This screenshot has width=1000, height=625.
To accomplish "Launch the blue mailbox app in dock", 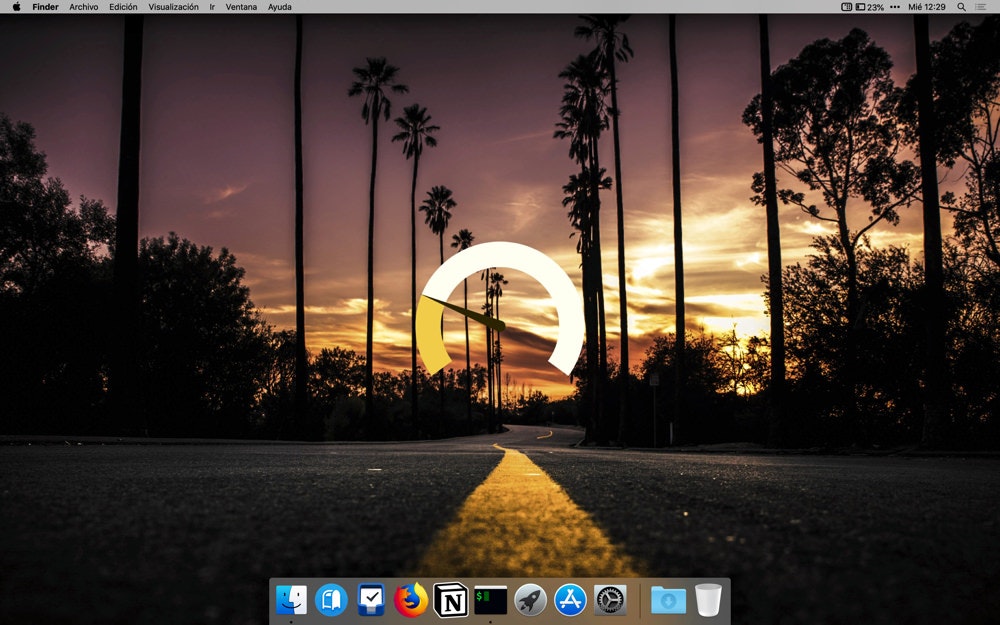I will 331,600.
